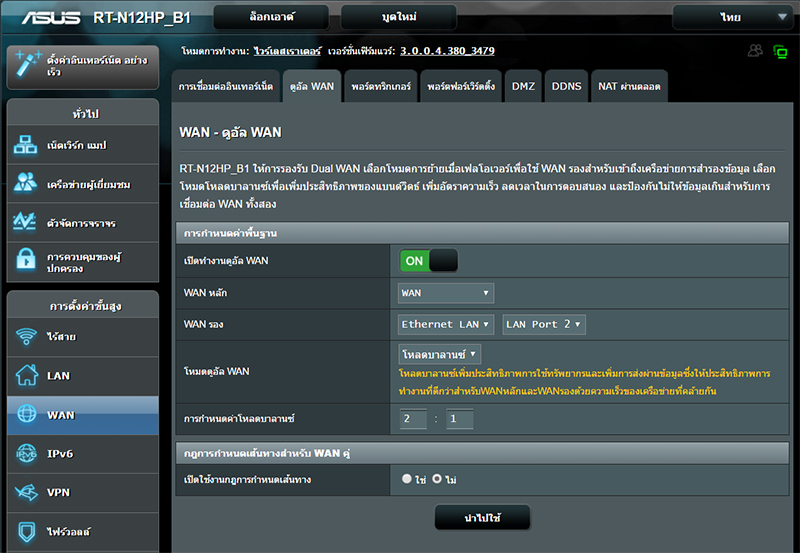Click the การกำหนดค่าโหลดบาลานซ์ label

(239, 419)
